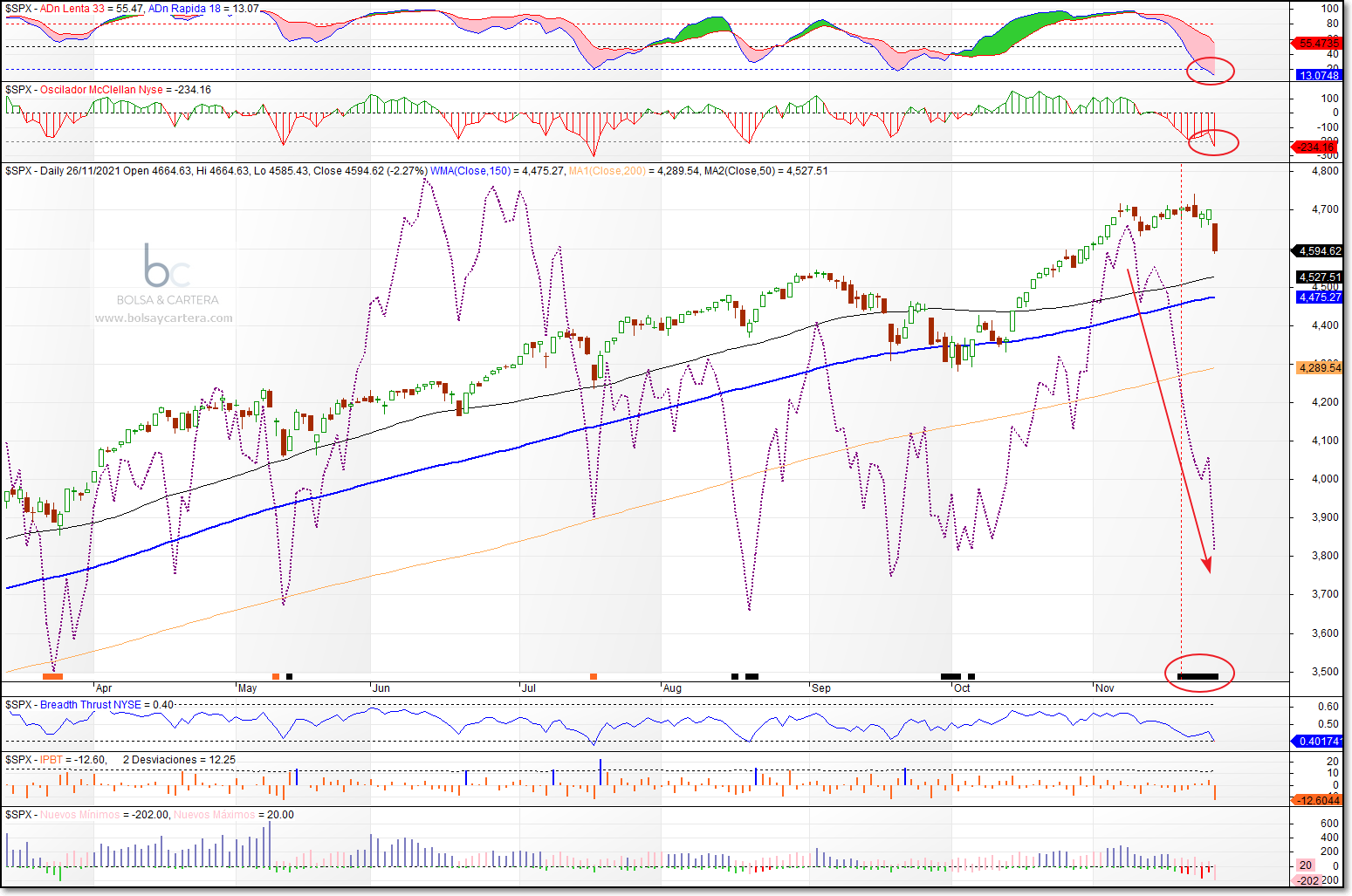This screenshot has width=1352, height=896.
Task: Click the 4,200 price axis label
Action: click(x=1325, y=402)
